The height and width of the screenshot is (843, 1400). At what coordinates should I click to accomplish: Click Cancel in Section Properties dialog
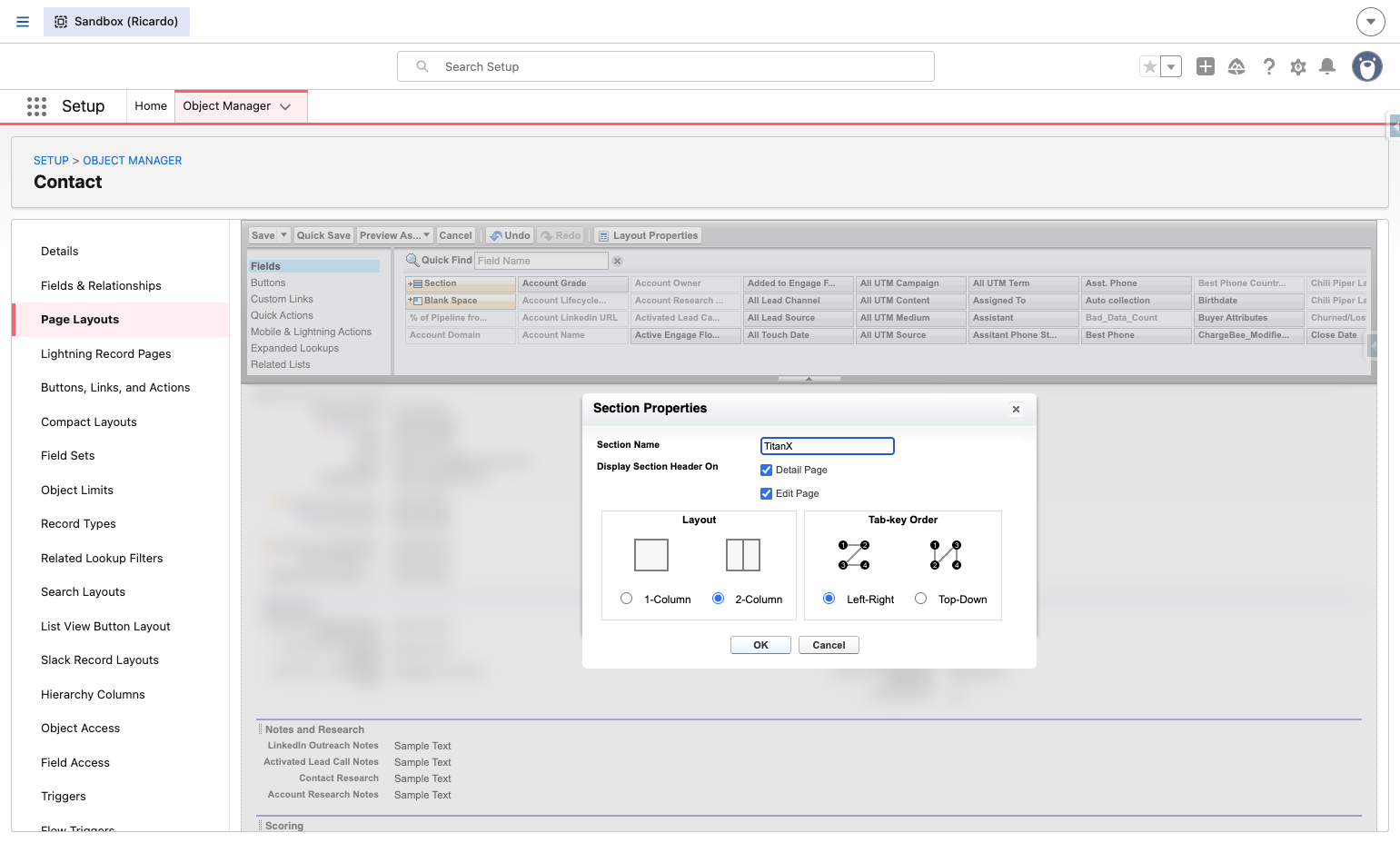click(829, 645)
